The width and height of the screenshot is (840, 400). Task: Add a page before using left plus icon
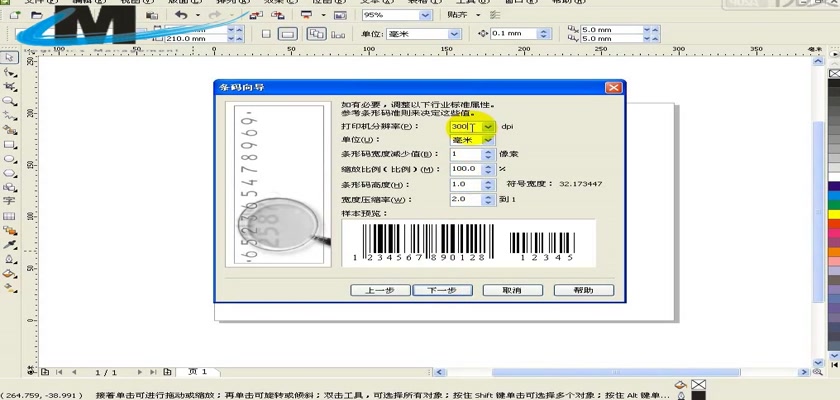[45, 372]
